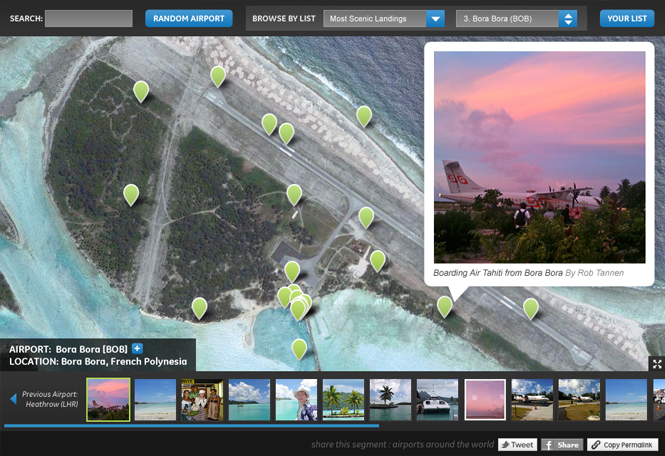The width and height of the screenshot is (665, 456).
Task: Go to previous airport Heathrow (LHR)
Action: pyautogui.click(x=44, y=399)
